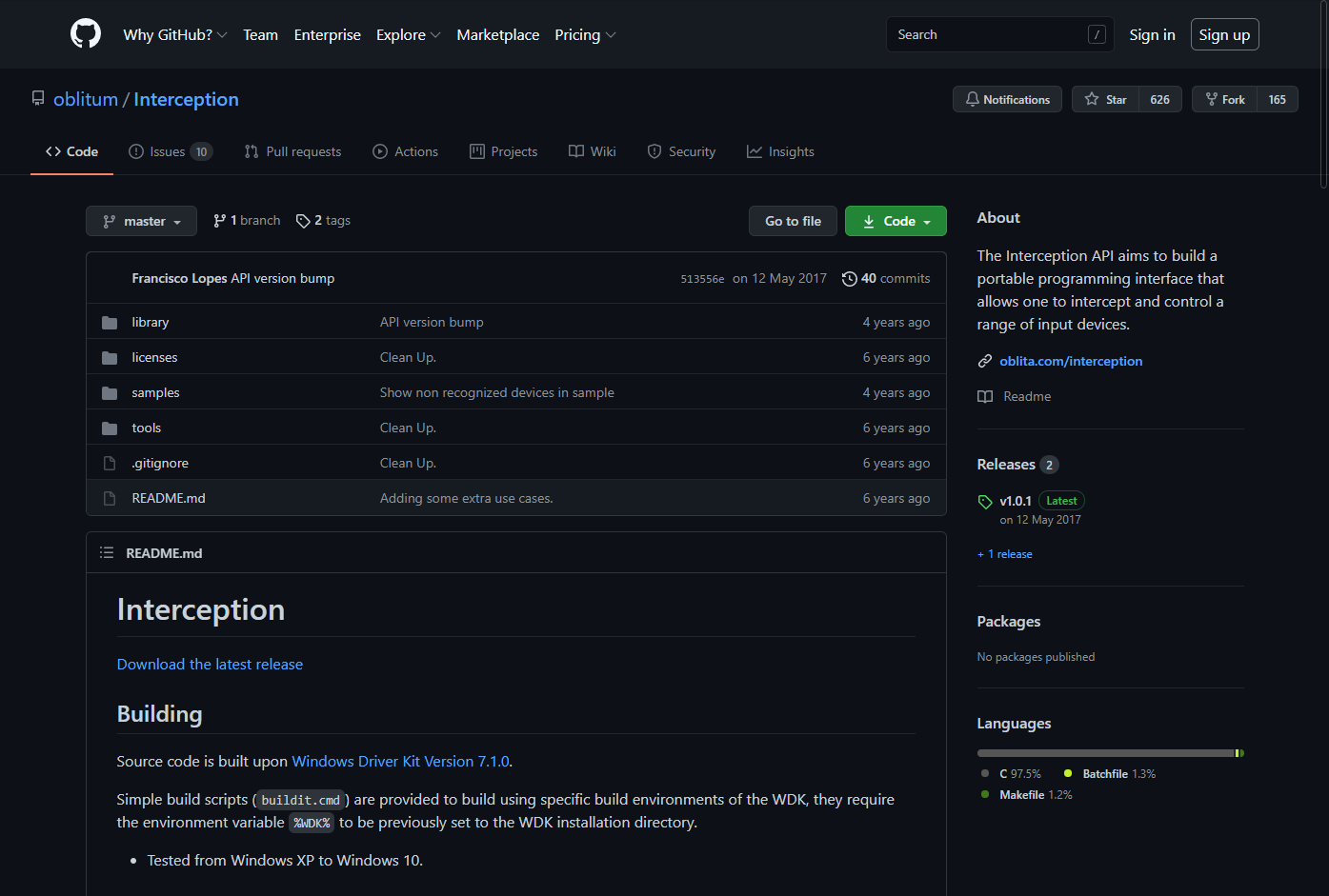Click the library folder icon

[x=110, y=323]
